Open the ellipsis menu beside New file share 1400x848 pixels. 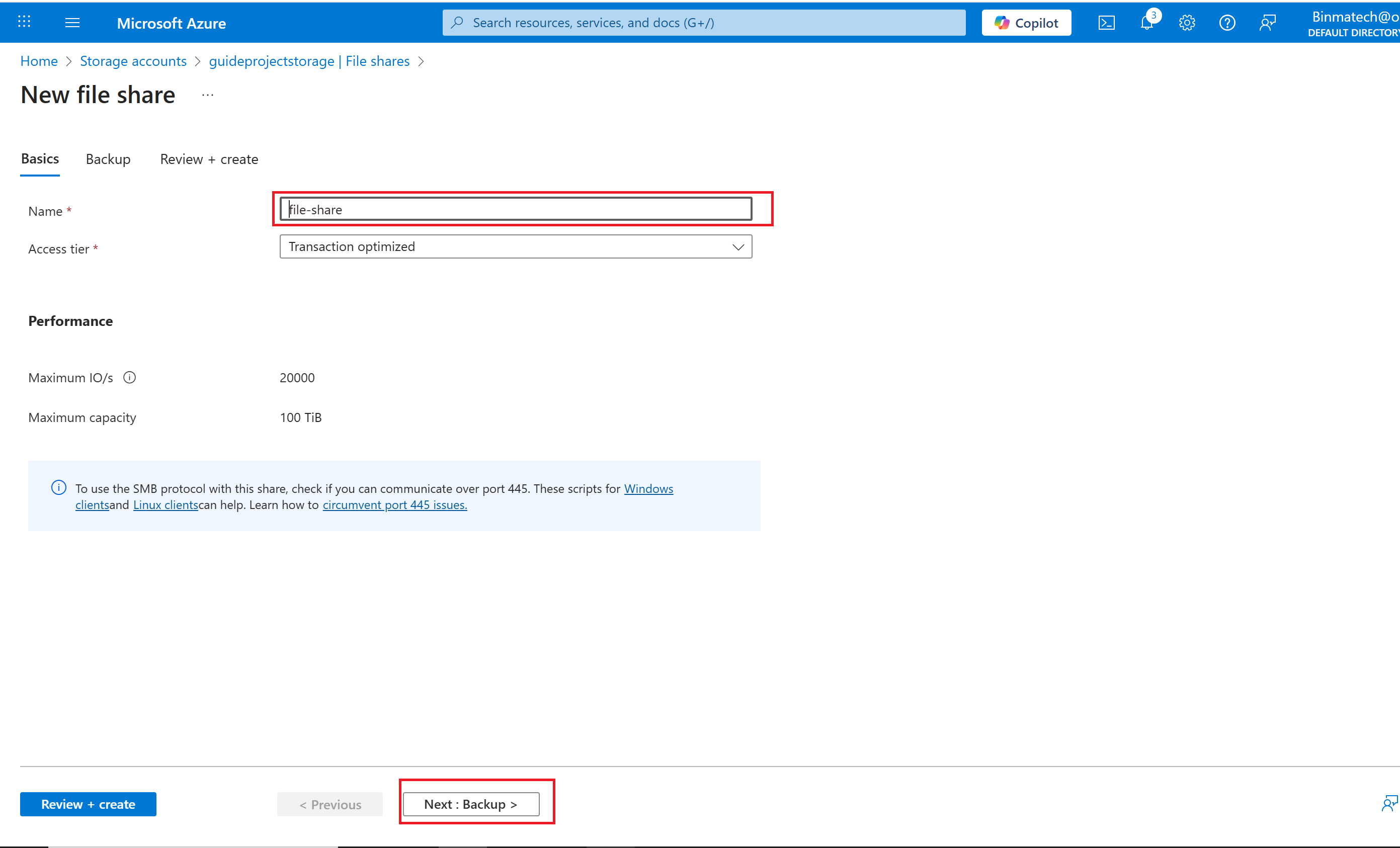[207, 95]
